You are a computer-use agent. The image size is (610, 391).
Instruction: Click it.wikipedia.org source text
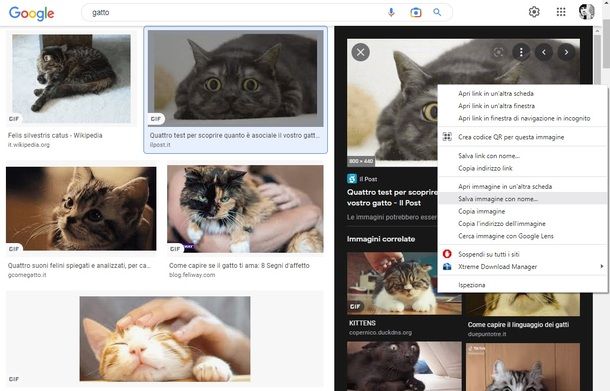pyautogui.click(x=29, y=145)
